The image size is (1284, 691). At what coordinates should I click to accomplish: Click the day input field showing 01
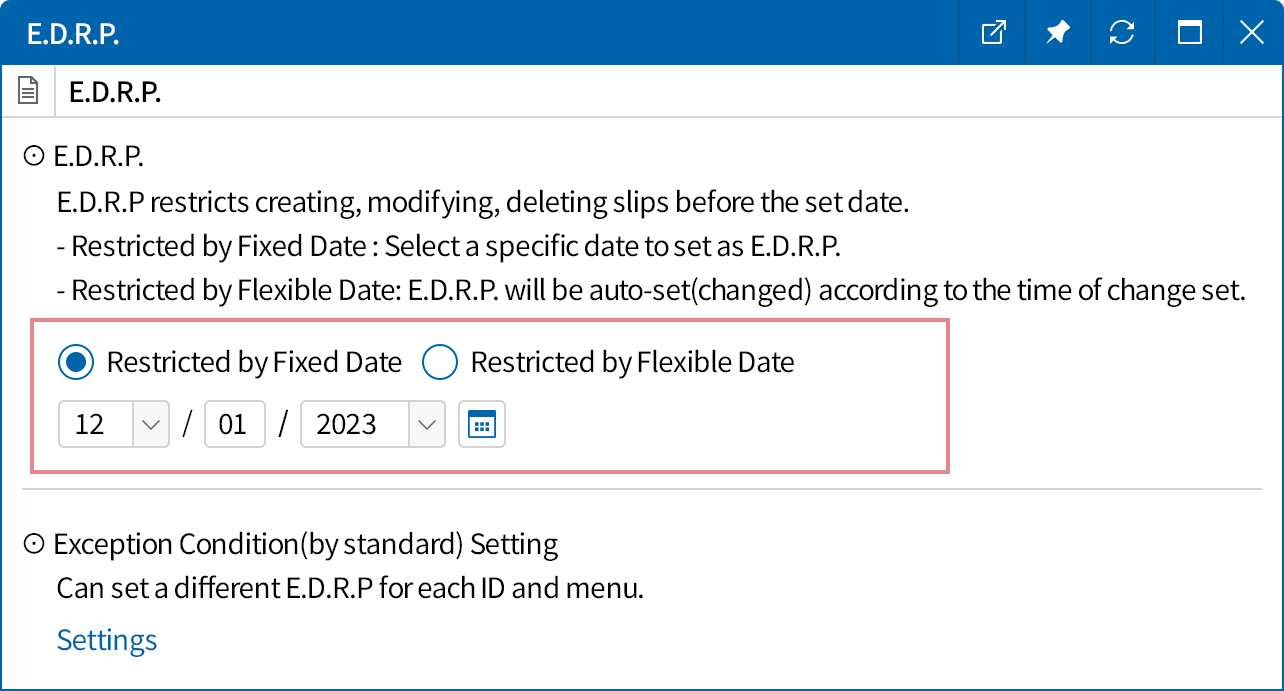(x=234, y=425)
